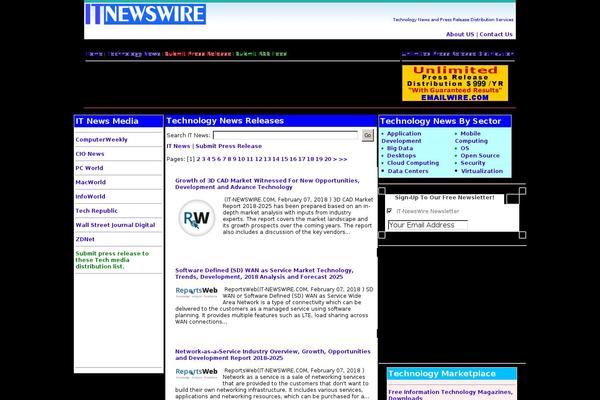Screen dimensions: 600x400
Task: Click the Technology News By Sector heading
Action: [440, 121]
